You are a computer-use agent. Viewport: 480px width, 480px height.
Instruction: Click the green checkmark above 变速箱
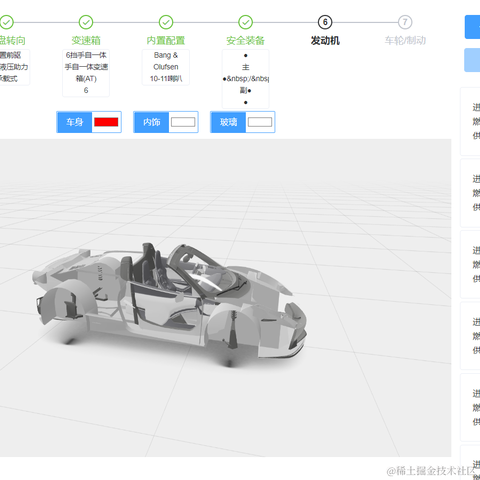tap(86, 22)
